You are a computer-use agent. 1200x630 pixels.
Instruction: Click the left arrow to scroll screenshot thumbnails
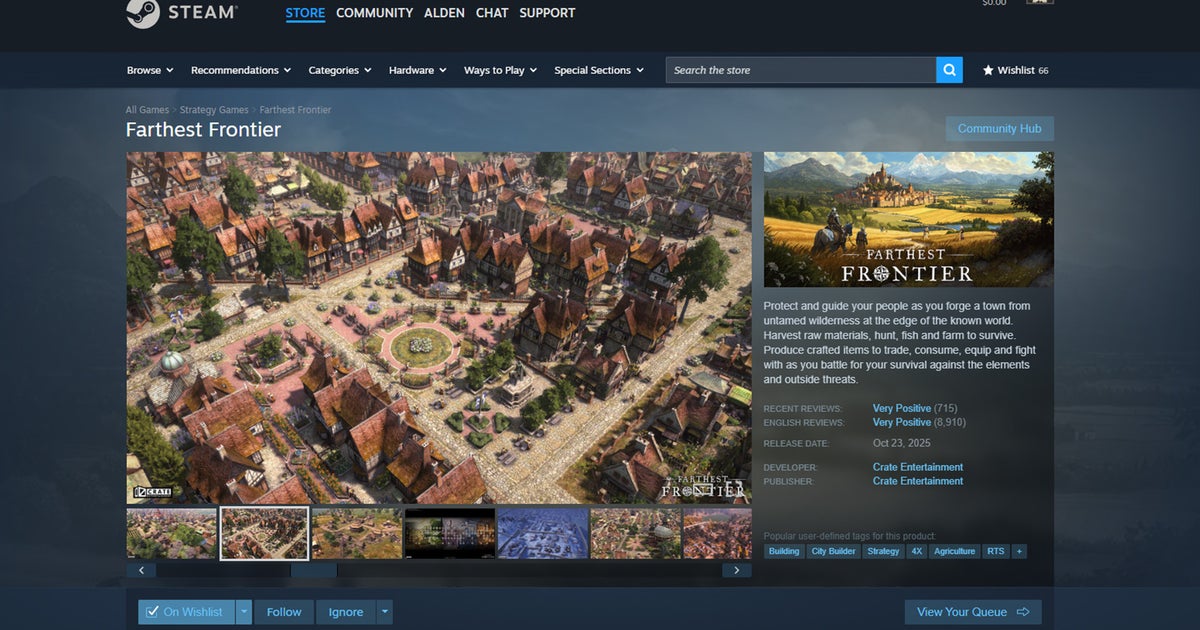[x=141, y=569]
